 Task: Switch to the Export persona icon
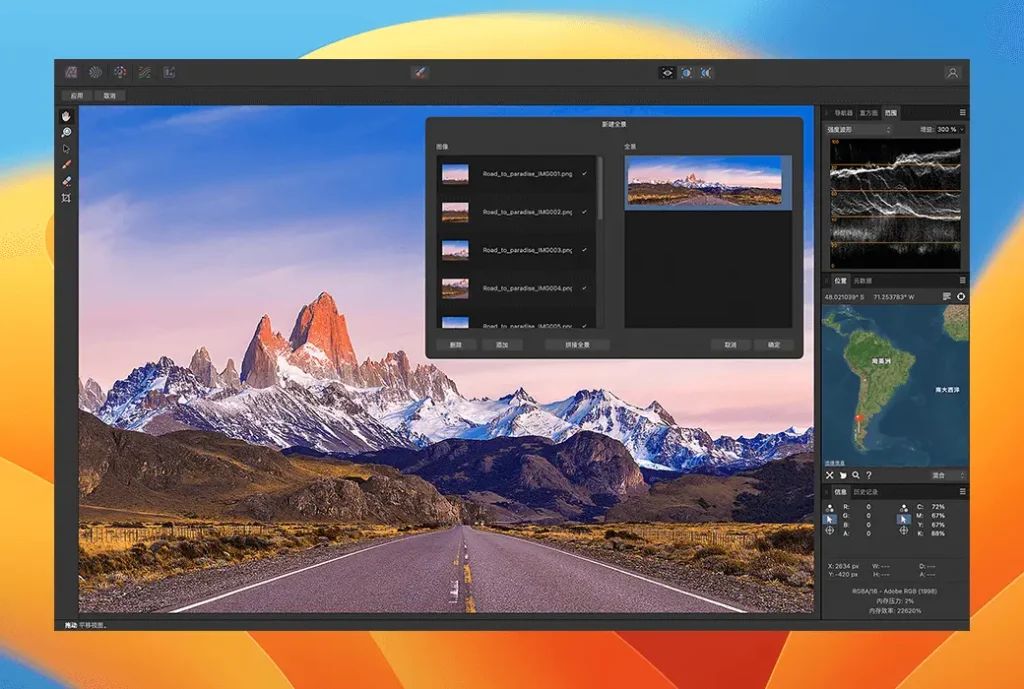point(169,72)
